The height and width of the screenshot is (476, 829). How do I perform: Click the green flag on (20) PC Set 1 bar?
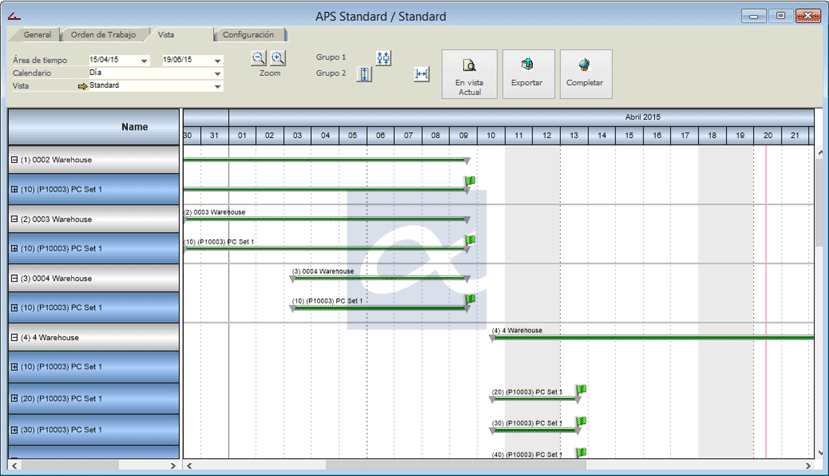coord(581,390)
